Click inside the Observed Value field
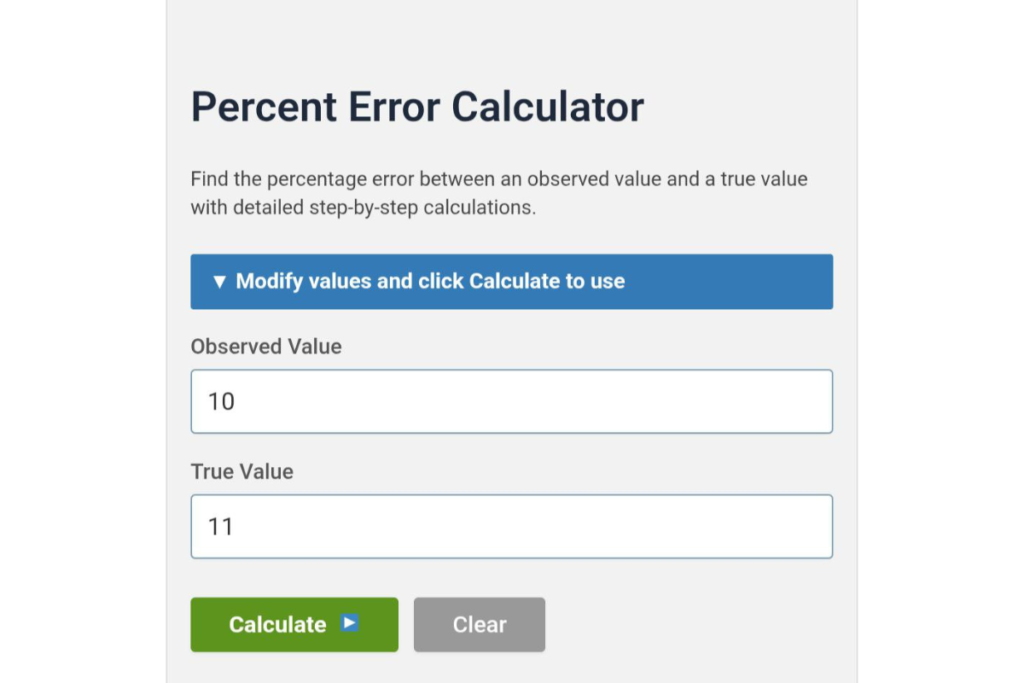1024x683 pixels. coord(511,401)
